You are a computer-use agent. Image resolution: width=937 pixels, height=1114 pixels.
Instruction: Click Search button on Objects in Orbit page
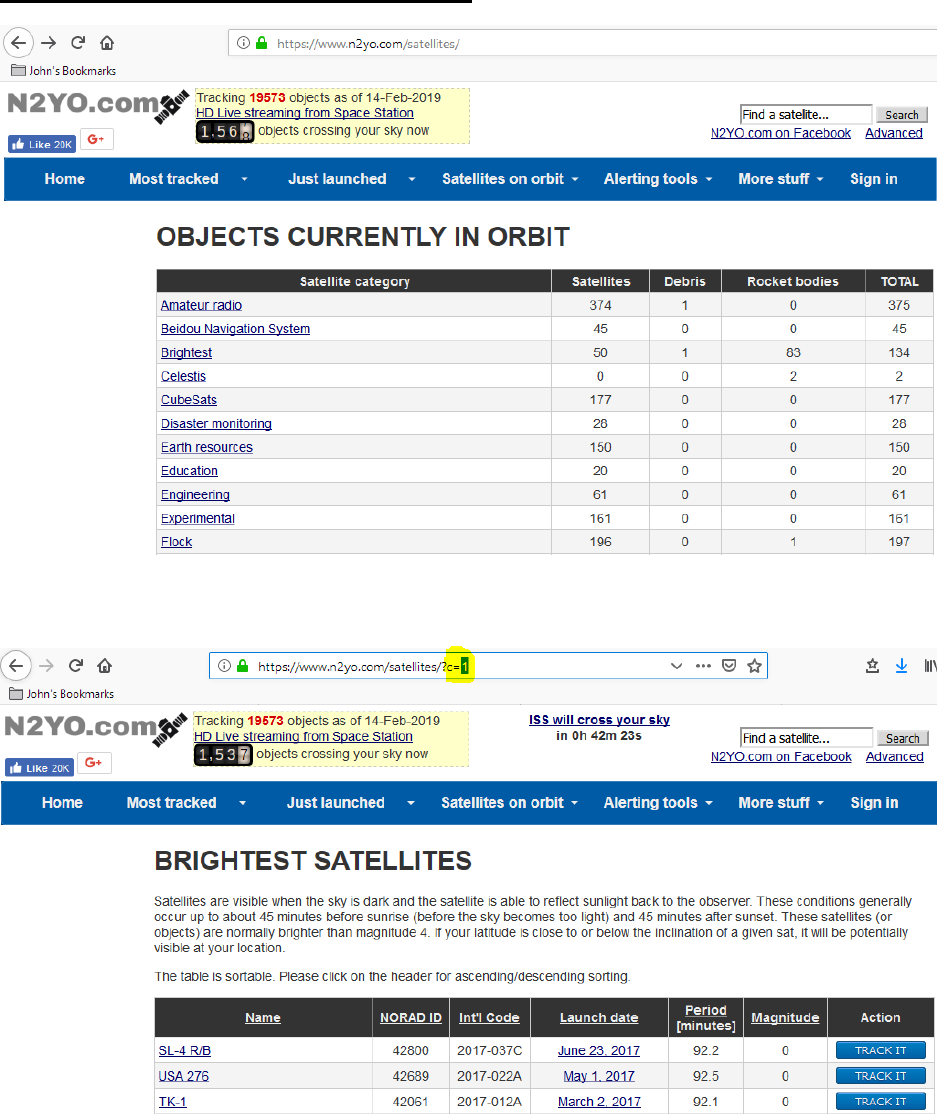point(901,114)
